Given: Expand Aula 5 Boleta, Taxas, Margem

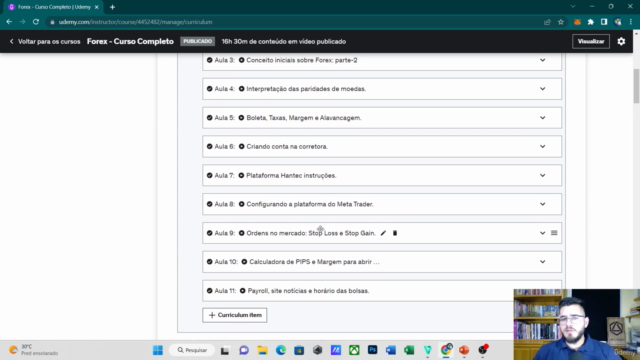Looking at the screenshot, I should (542, 118).
